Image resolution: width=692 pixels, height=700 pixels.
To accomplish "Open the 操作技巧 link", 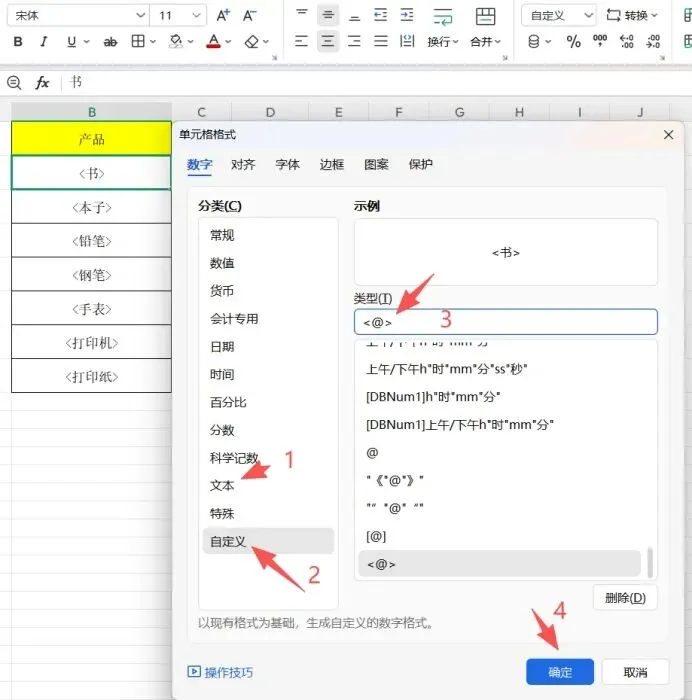I will [x=220, y=672].
